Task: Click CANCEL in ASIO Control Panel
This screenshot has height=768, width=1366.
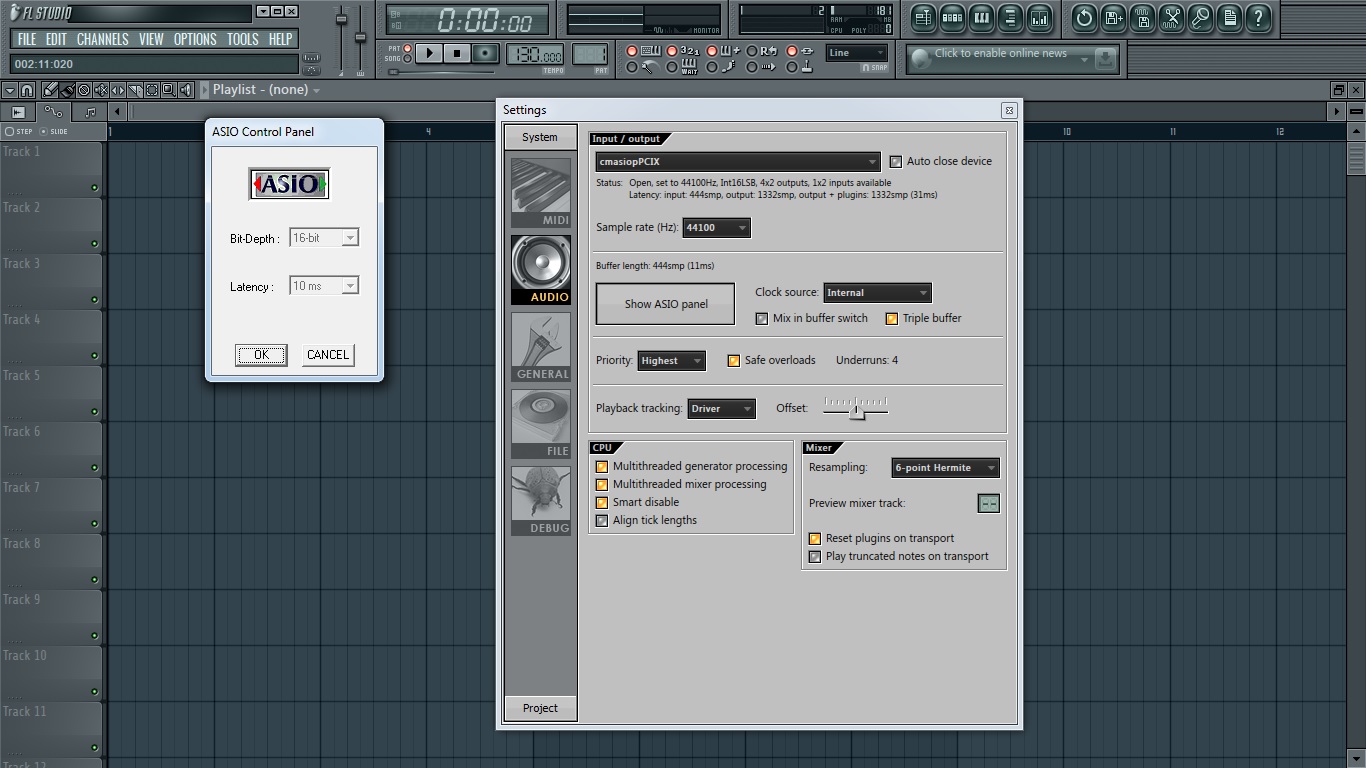Action: 328,355
